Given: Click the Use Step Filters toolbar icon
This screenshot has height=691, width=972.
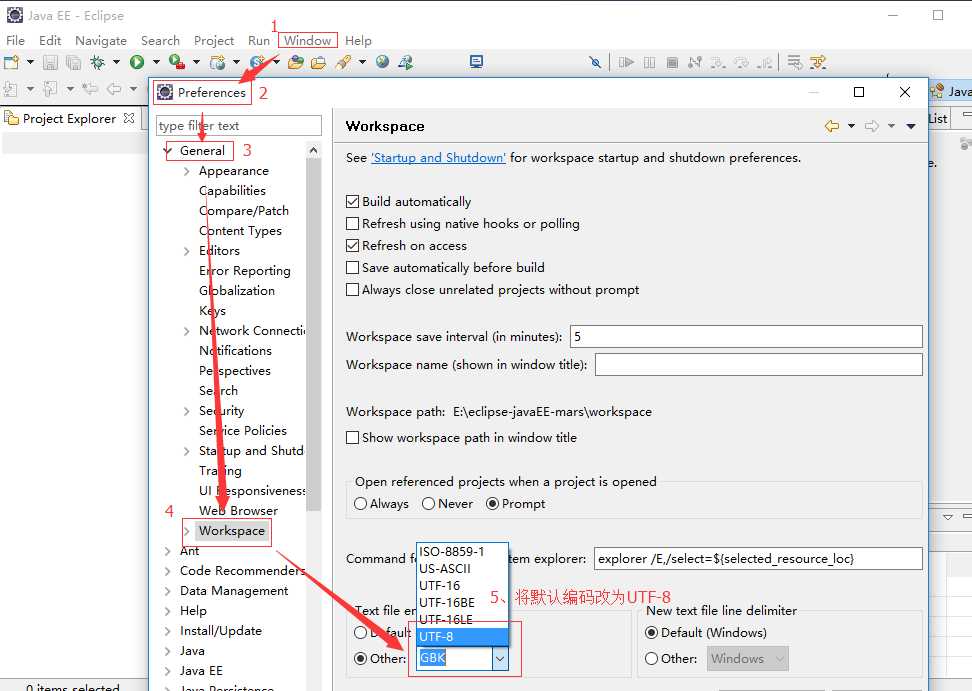Looking at the screenshot, I should [x=818, y=62].
